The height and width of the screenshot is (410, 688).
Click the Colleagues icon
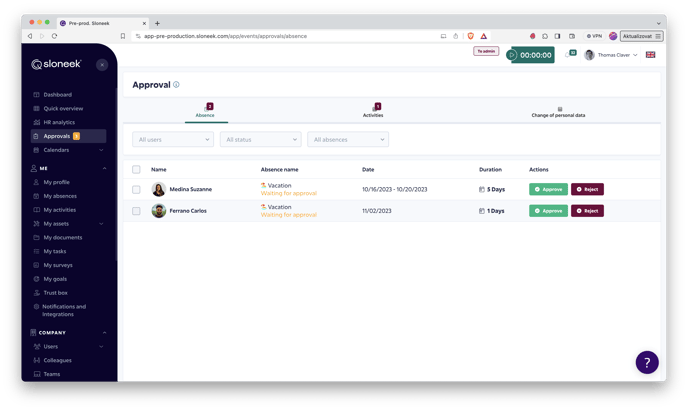click(36, 360)
